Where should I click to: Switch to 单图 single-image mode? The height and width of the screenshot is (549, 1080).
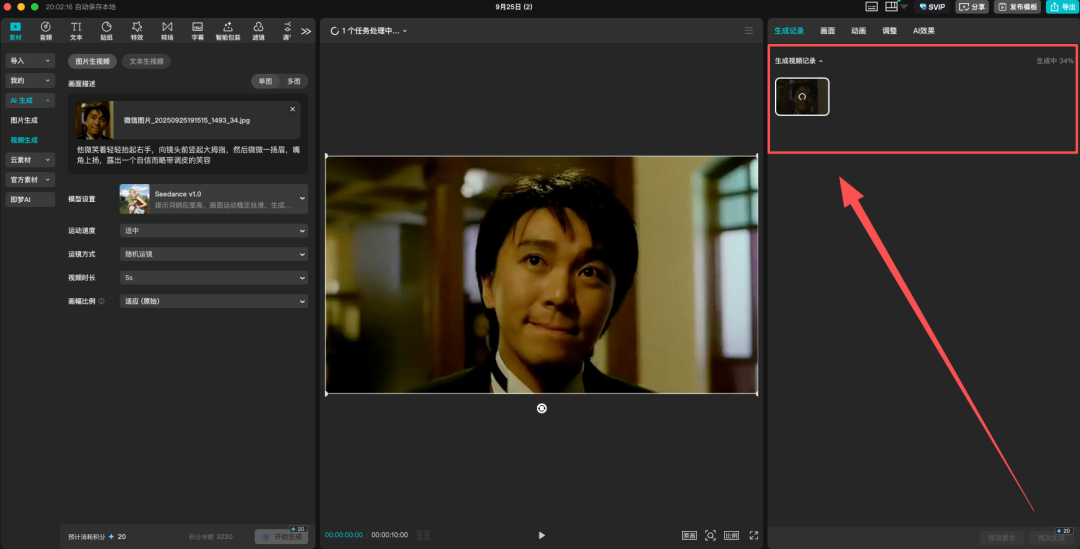tap(265, 82)
